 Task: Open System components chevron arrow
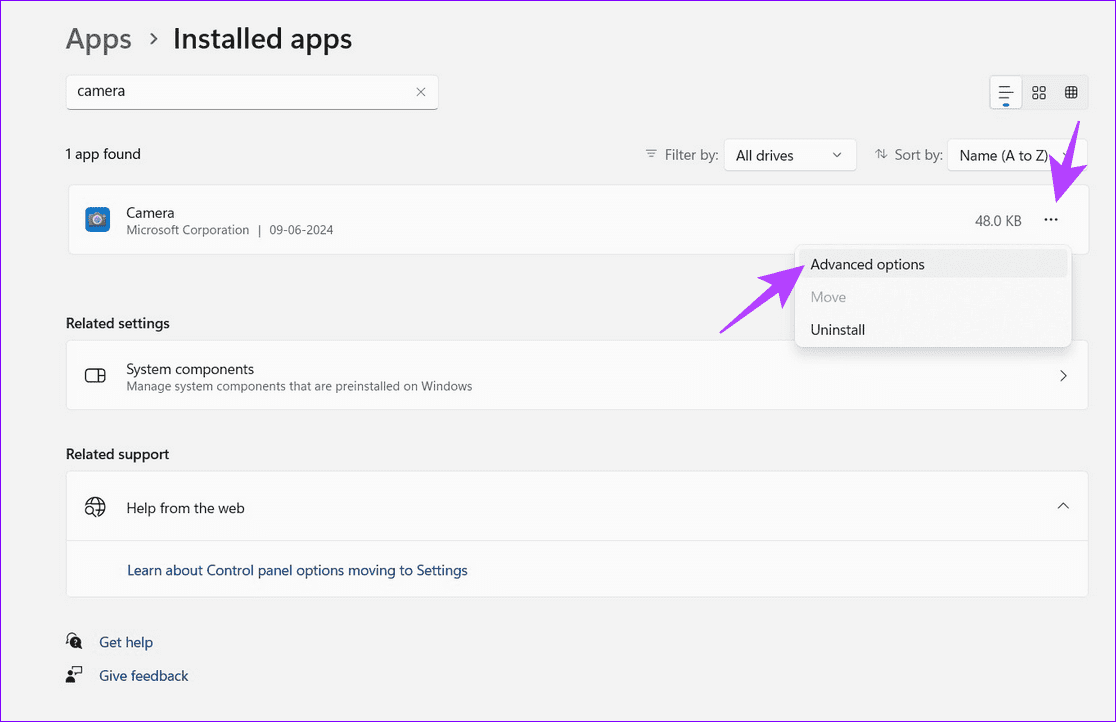pyautogui.click(x=1063, y=376)
